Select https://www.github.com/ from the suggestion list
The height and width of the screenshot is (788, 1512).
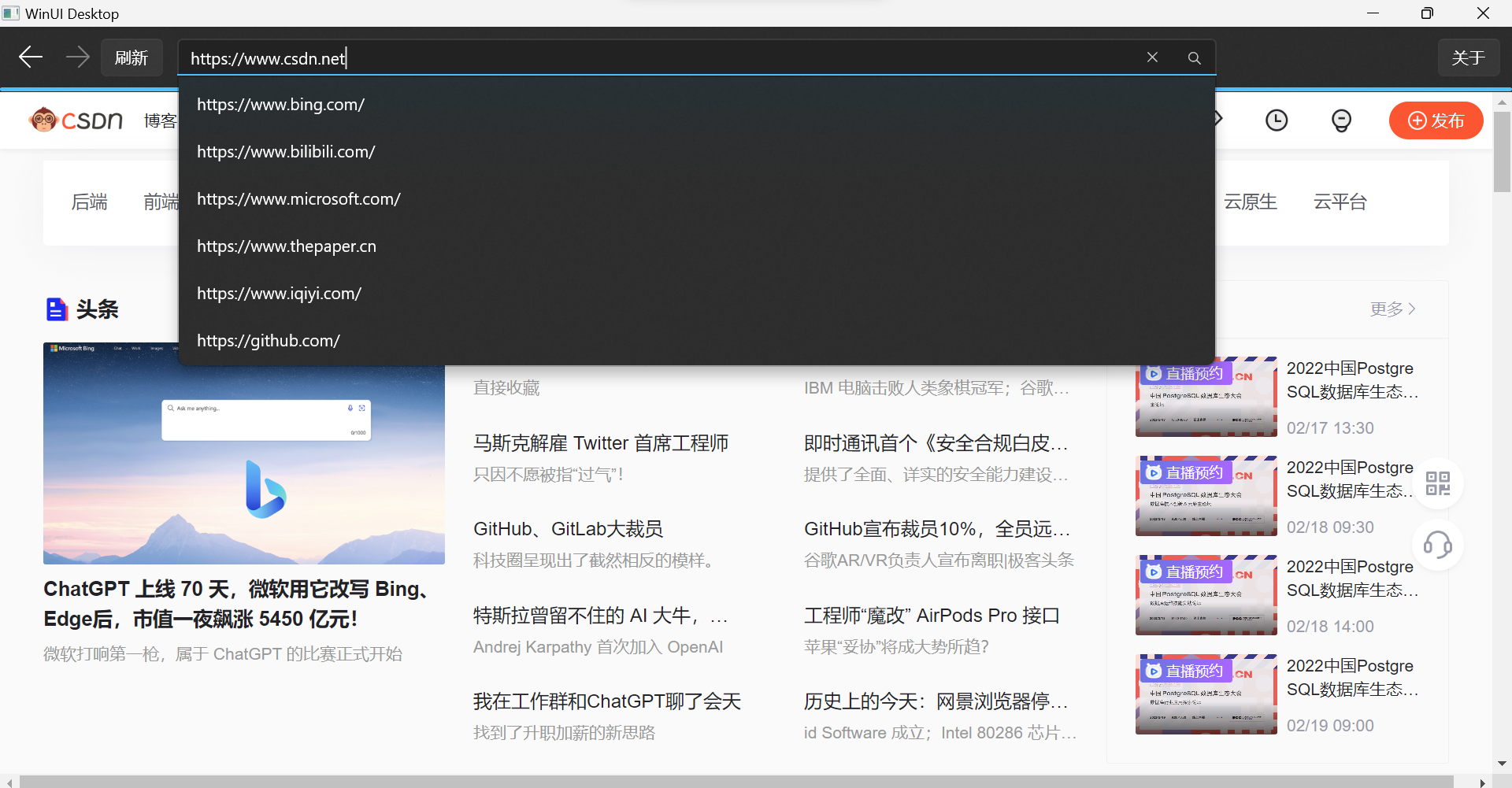click(x=268, y=340)
